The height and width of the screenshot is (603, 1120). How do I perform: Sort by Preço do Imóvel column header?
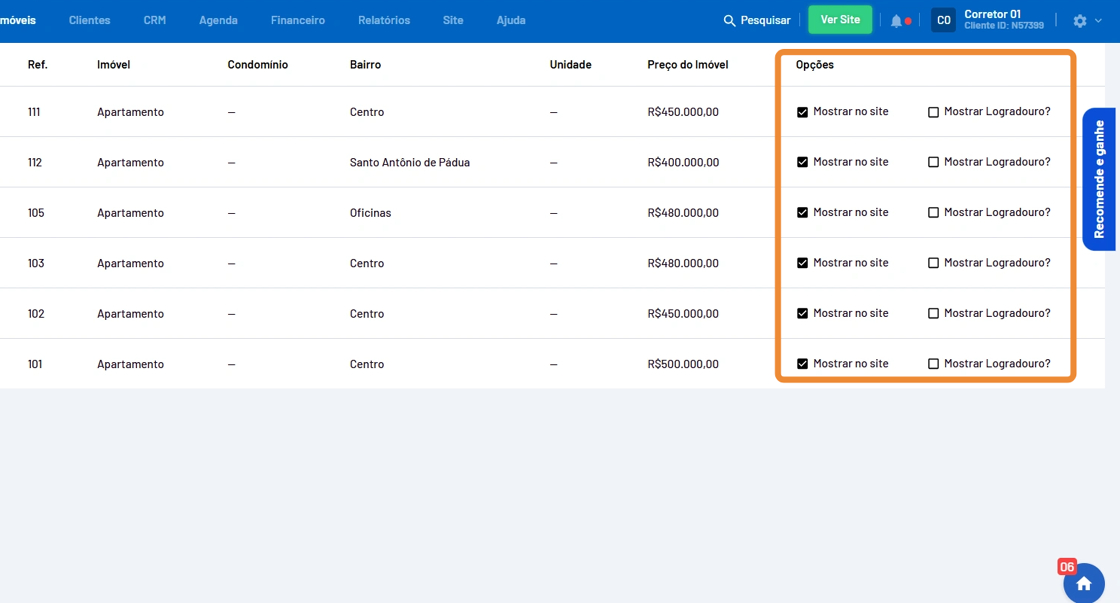point(687,65)
